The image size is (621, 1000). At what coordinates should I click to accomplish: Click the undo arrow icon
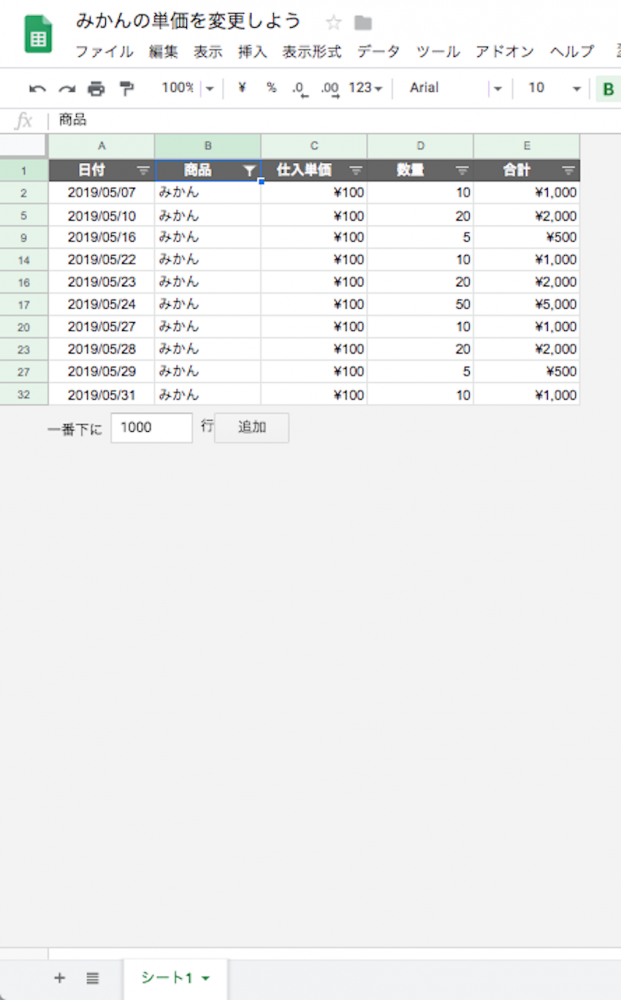(37, 88)
